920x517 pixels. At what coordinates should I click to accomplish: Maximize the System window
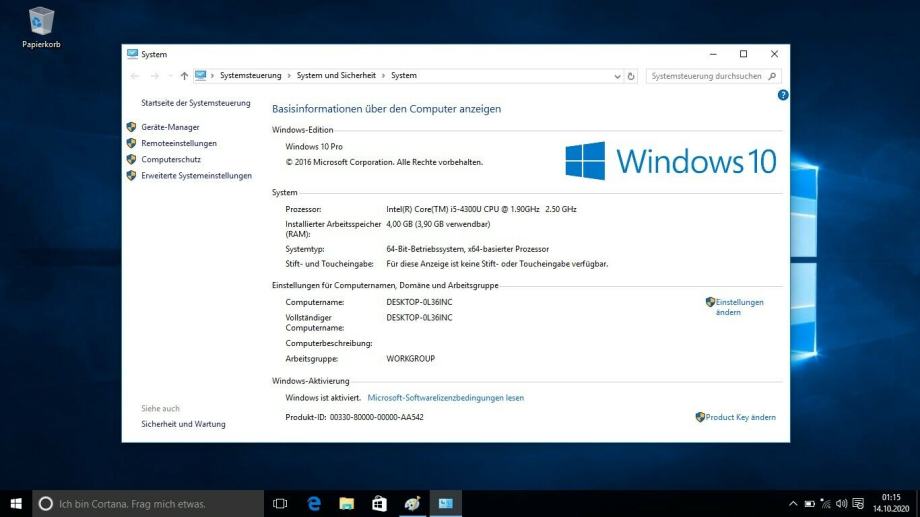(743, 54)
